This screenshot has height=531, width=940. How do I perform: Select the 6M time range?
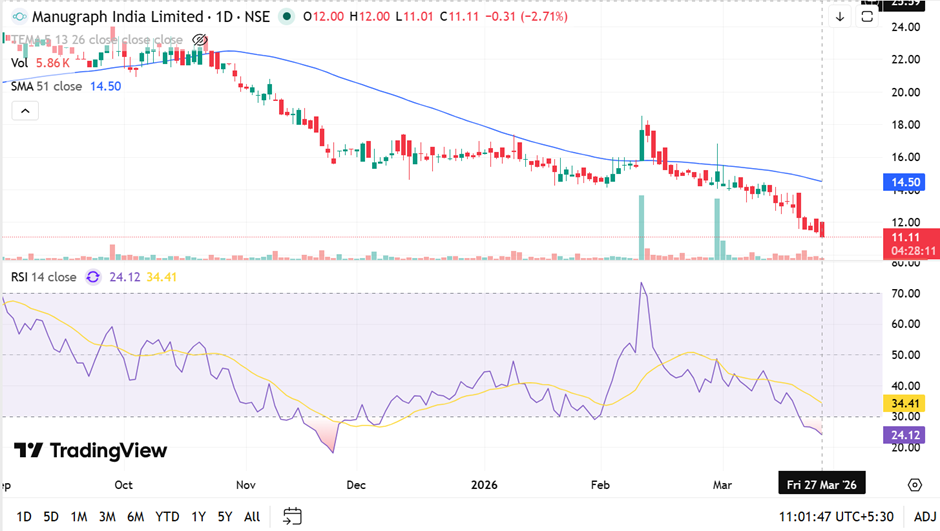(x=135, y=516)
